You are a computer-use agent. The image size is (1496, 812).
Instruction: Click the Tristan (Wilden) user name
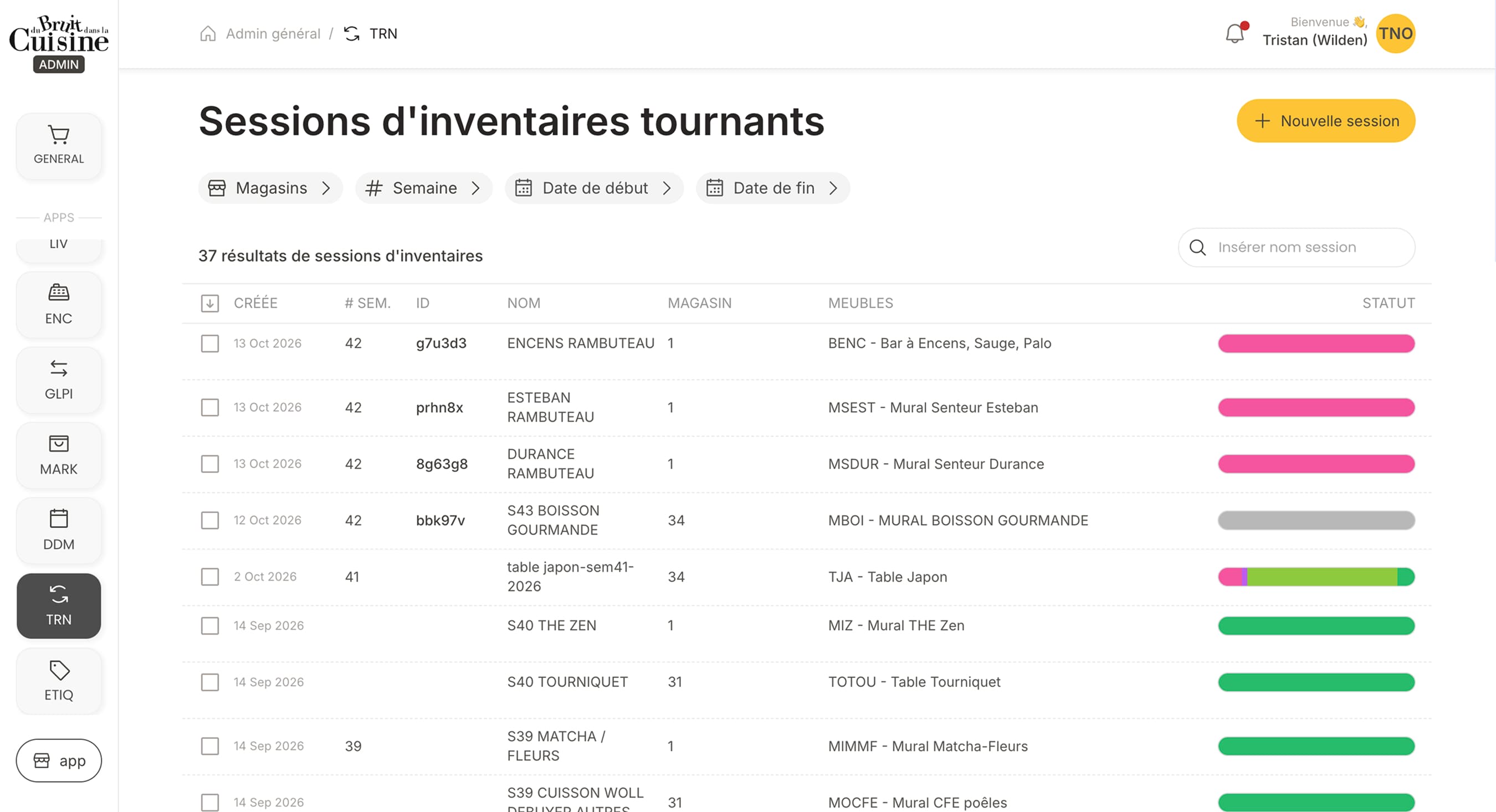pos(1315,40)
